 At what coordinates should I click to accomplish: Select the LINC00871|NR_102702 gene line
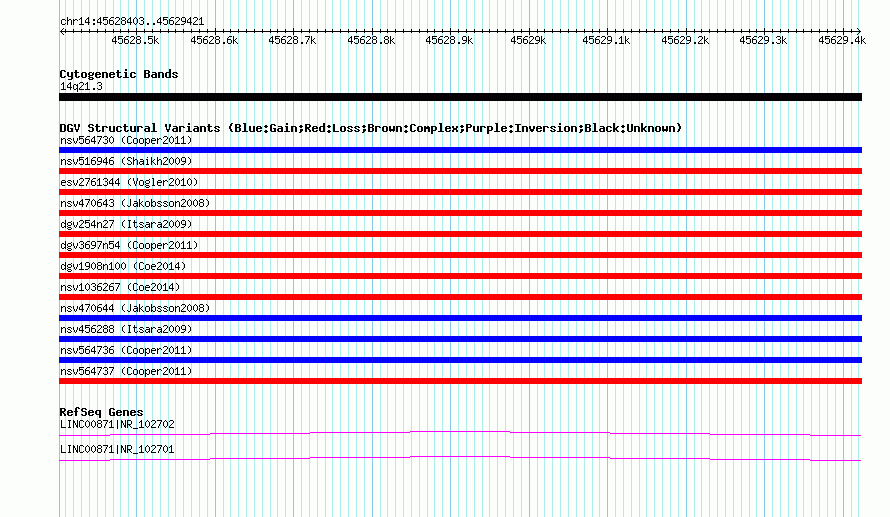pos(460,434)
